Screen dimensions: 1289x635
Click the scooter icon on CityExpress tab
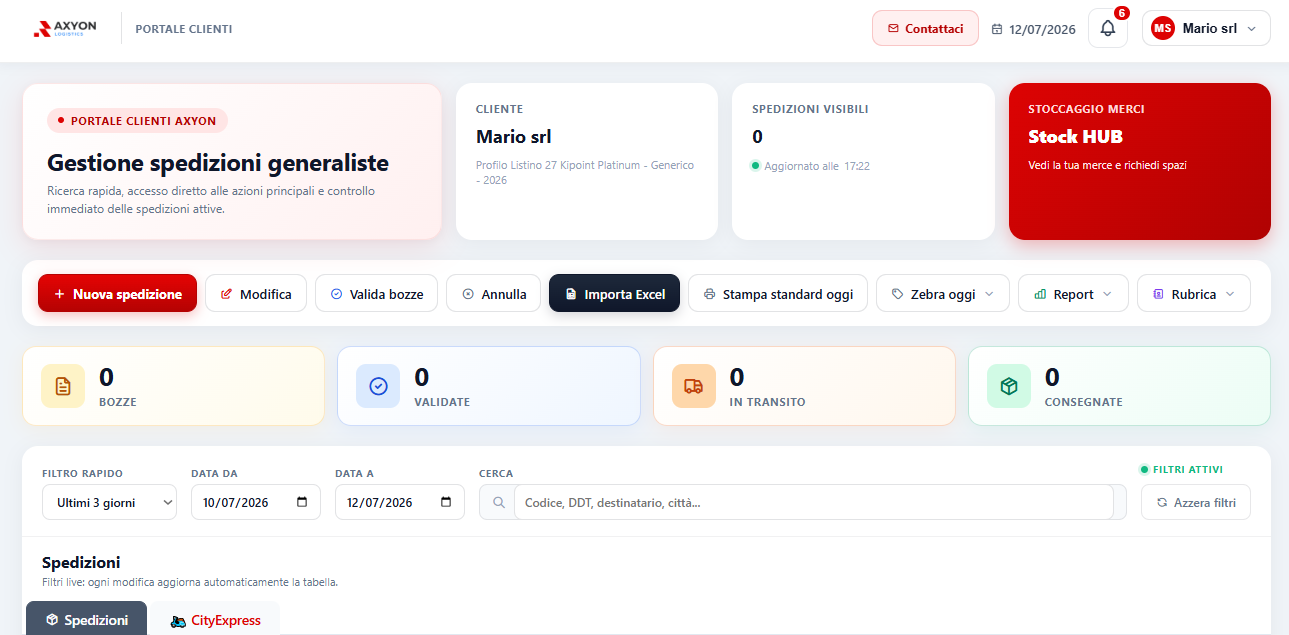[x=178, y=620]
